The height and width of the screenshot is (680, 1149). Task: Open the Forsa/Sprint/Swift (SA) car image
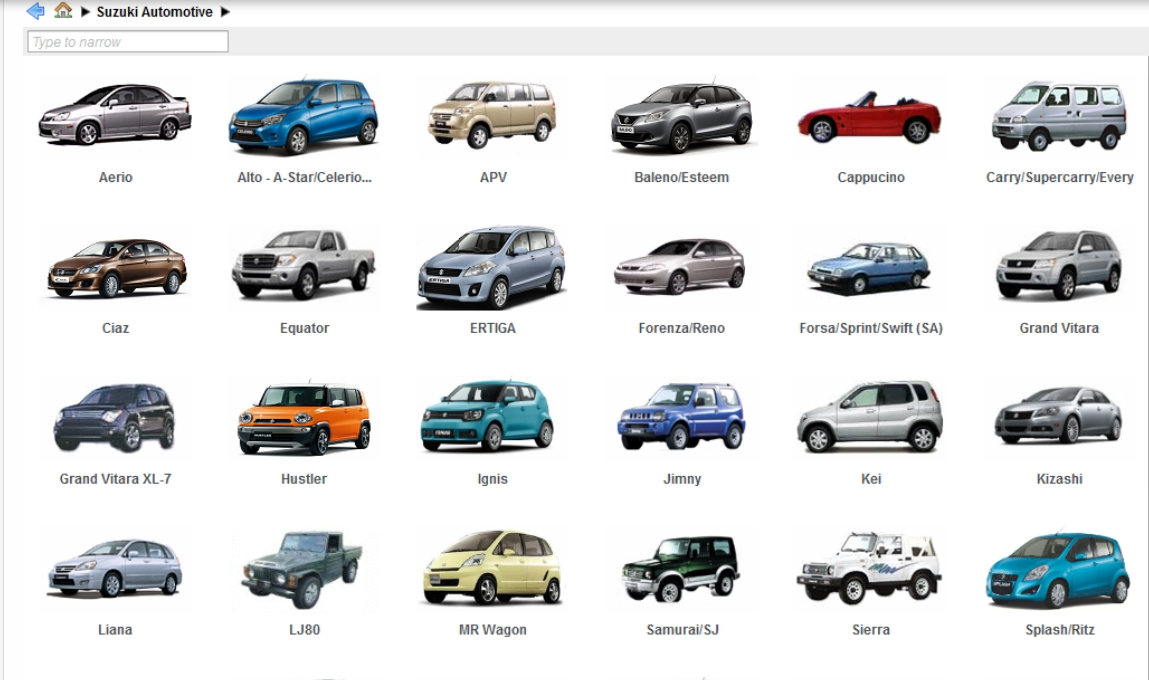click(x=869, y=267)
